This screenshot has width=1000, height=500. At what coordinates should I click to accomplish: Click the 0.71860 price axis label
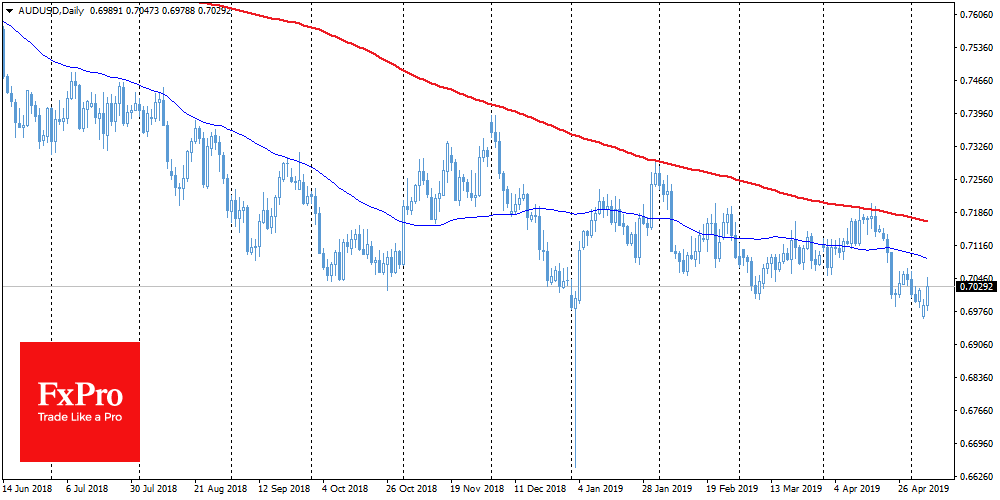977,213
